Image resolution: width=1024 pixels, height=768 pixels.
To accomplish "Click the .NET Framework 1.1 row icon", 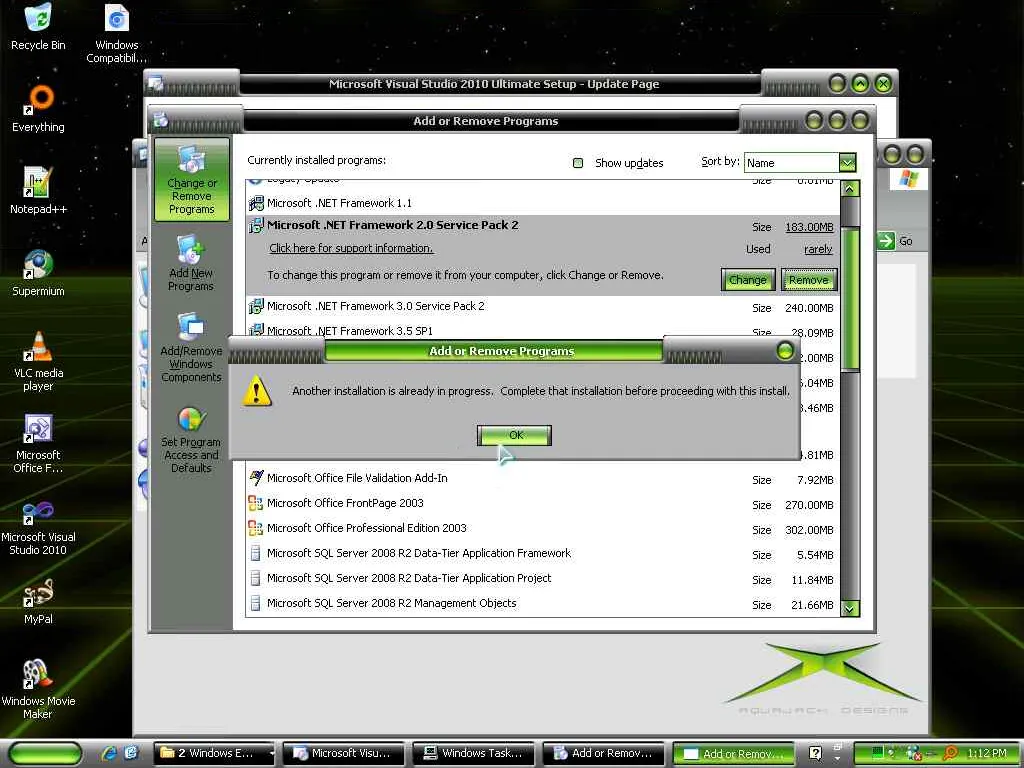I will [256, 203].
